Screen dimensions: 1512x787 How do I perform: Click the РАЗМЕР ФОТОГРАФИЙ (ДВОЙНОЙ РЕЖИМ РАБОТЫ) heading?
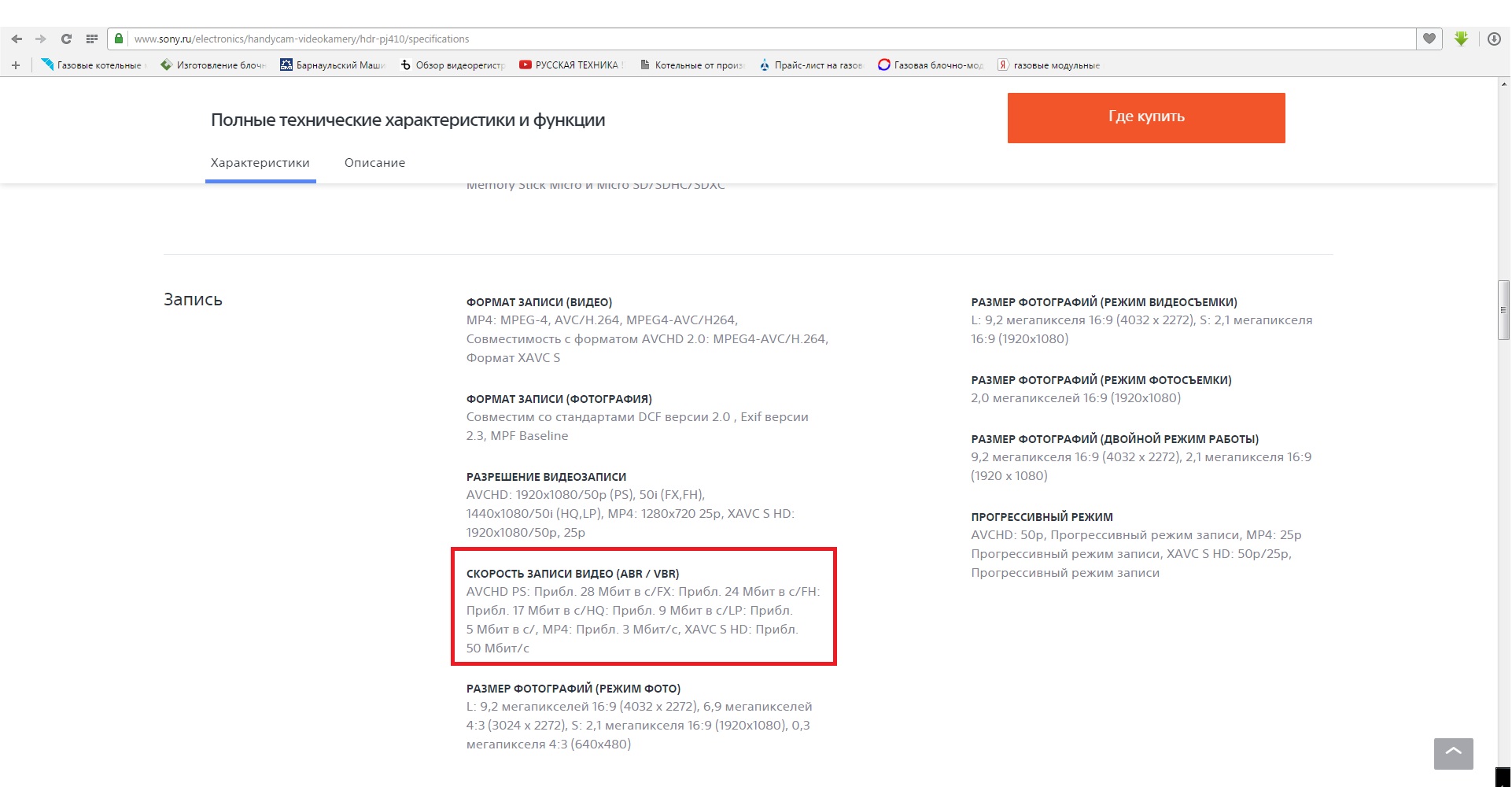(1115, 439)
